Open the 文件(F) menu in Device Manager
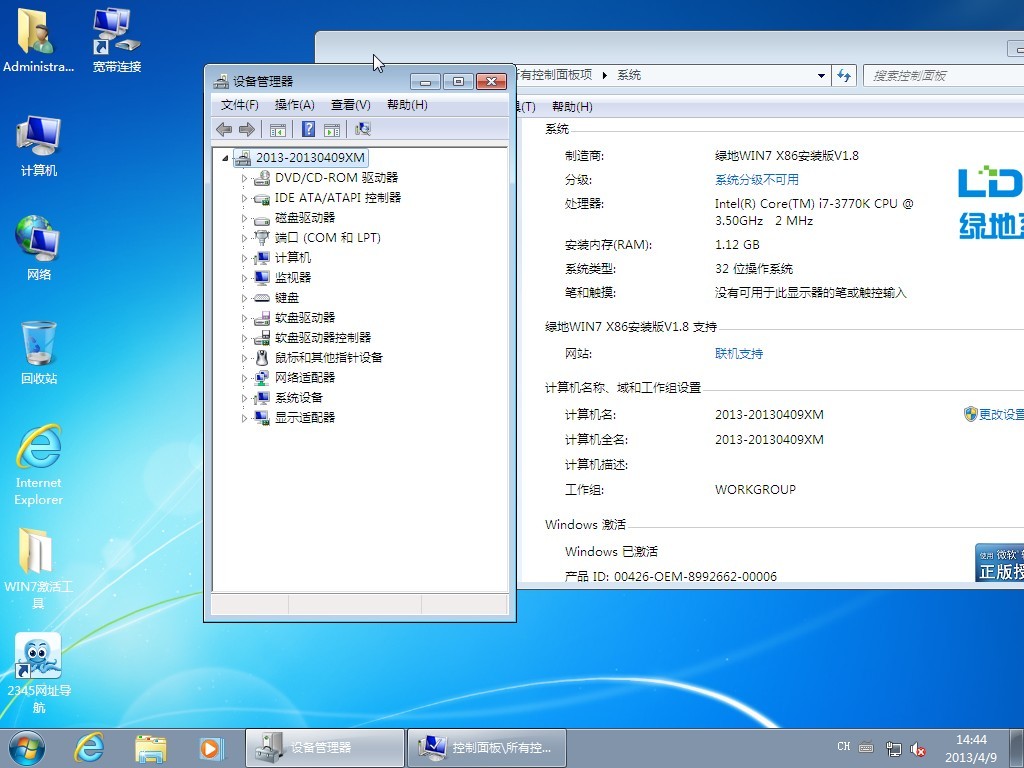The width and height of the screenshot is (1024, 768). (240, 105)
